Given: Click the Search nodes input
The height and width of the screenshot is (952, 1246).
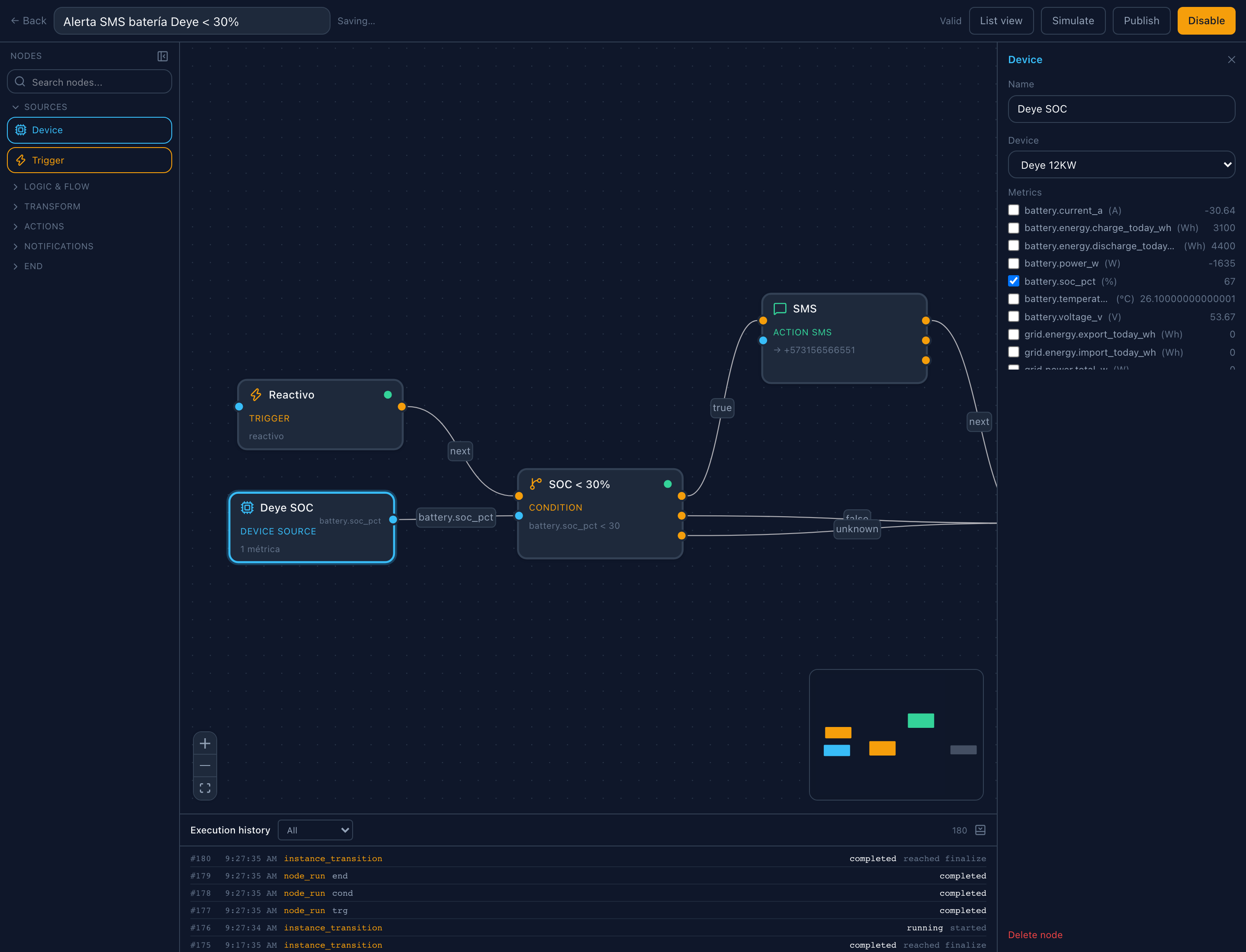Looking at the screenshot, I should (x=90, y=82).
